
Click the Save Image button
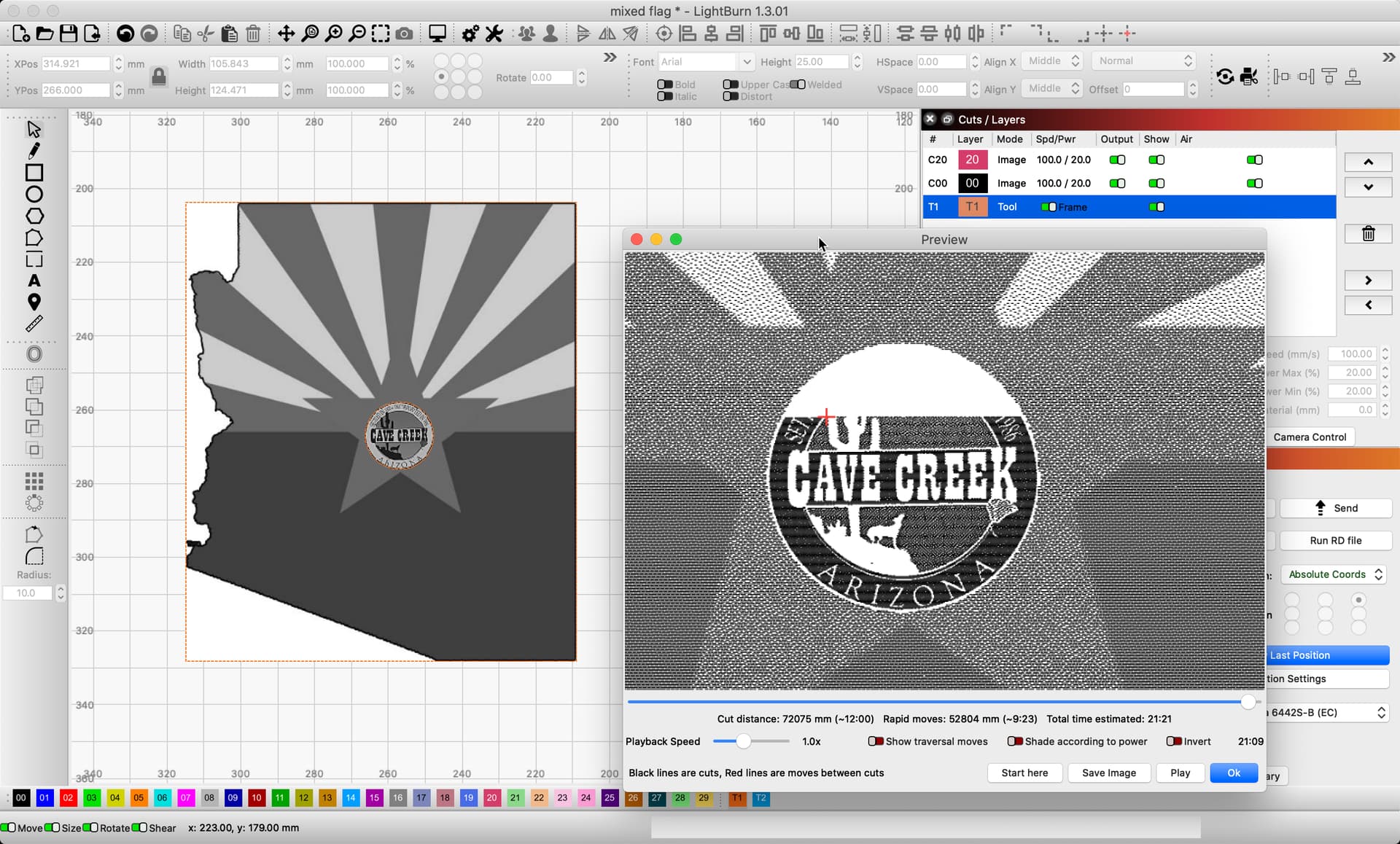[x=1108, y=773]
